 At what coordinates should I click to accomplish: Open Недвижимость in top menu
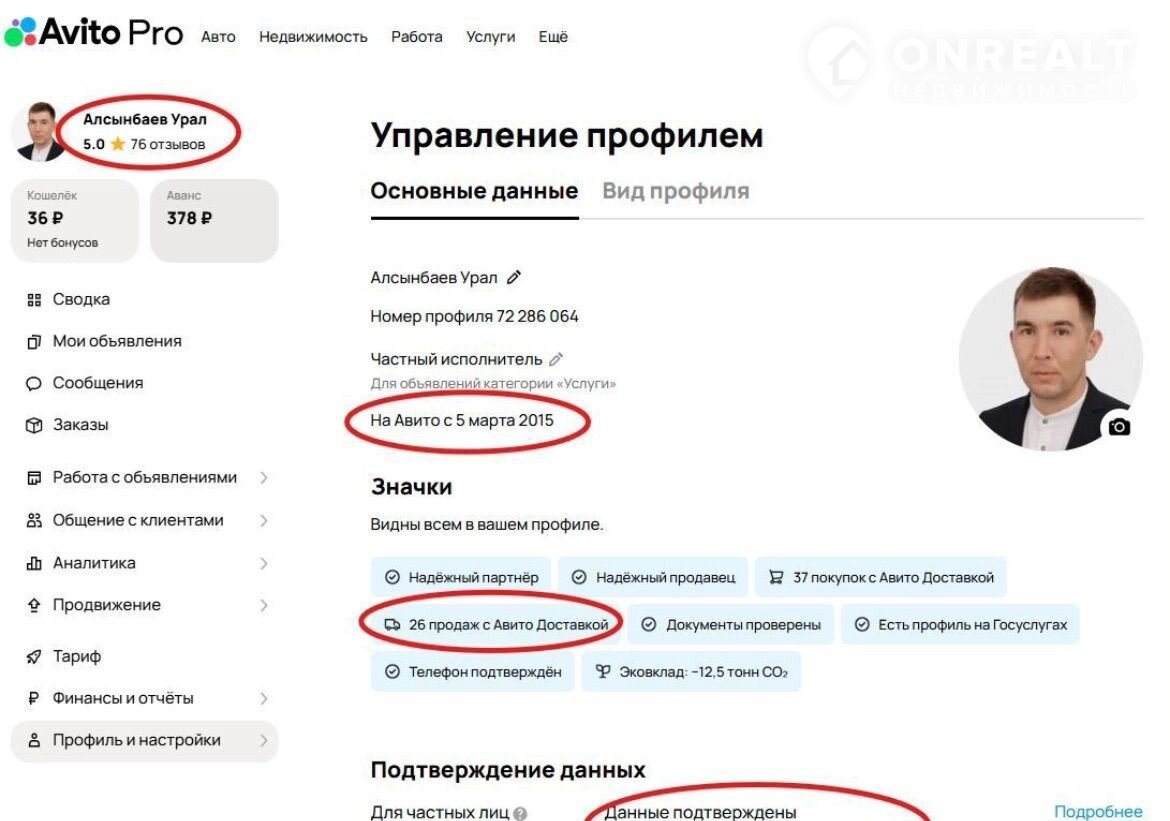313,37
